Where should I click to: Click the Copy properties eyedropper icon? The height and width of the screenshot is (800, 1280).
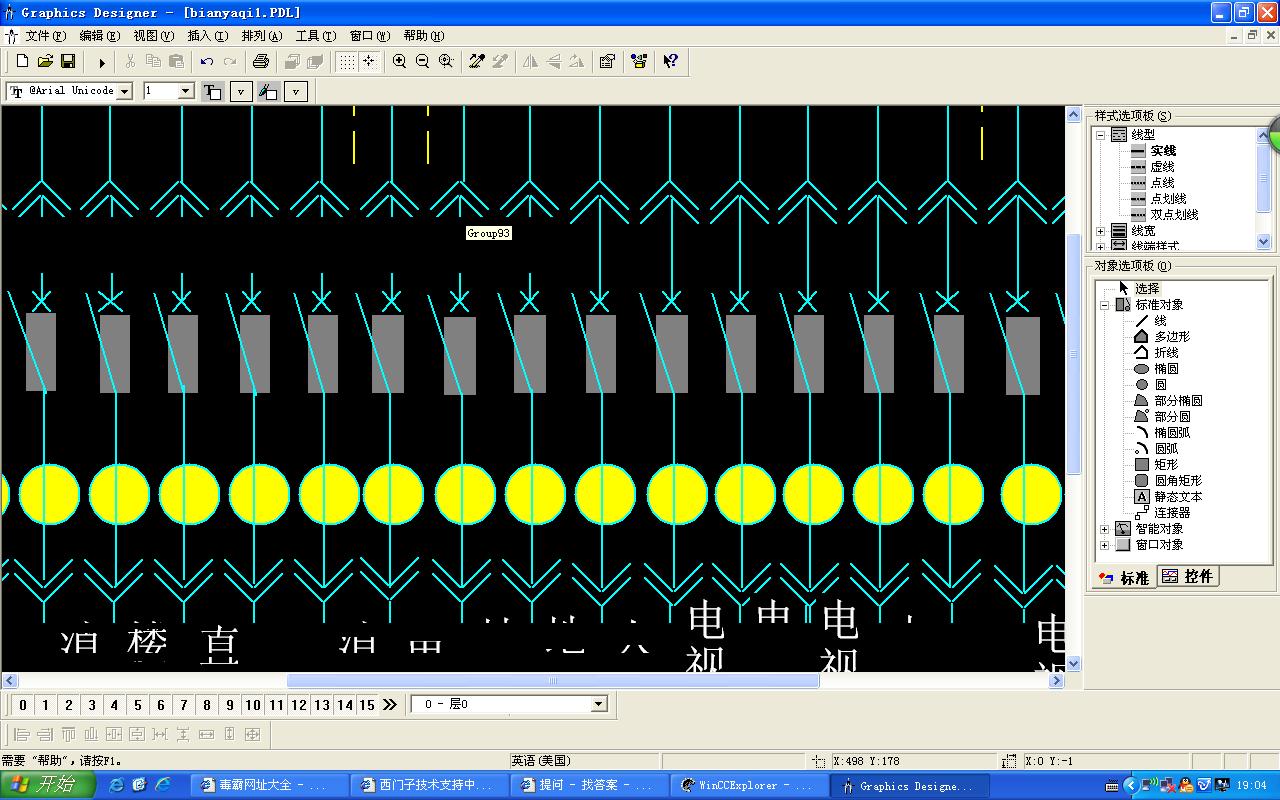click(x=477, y=62)
